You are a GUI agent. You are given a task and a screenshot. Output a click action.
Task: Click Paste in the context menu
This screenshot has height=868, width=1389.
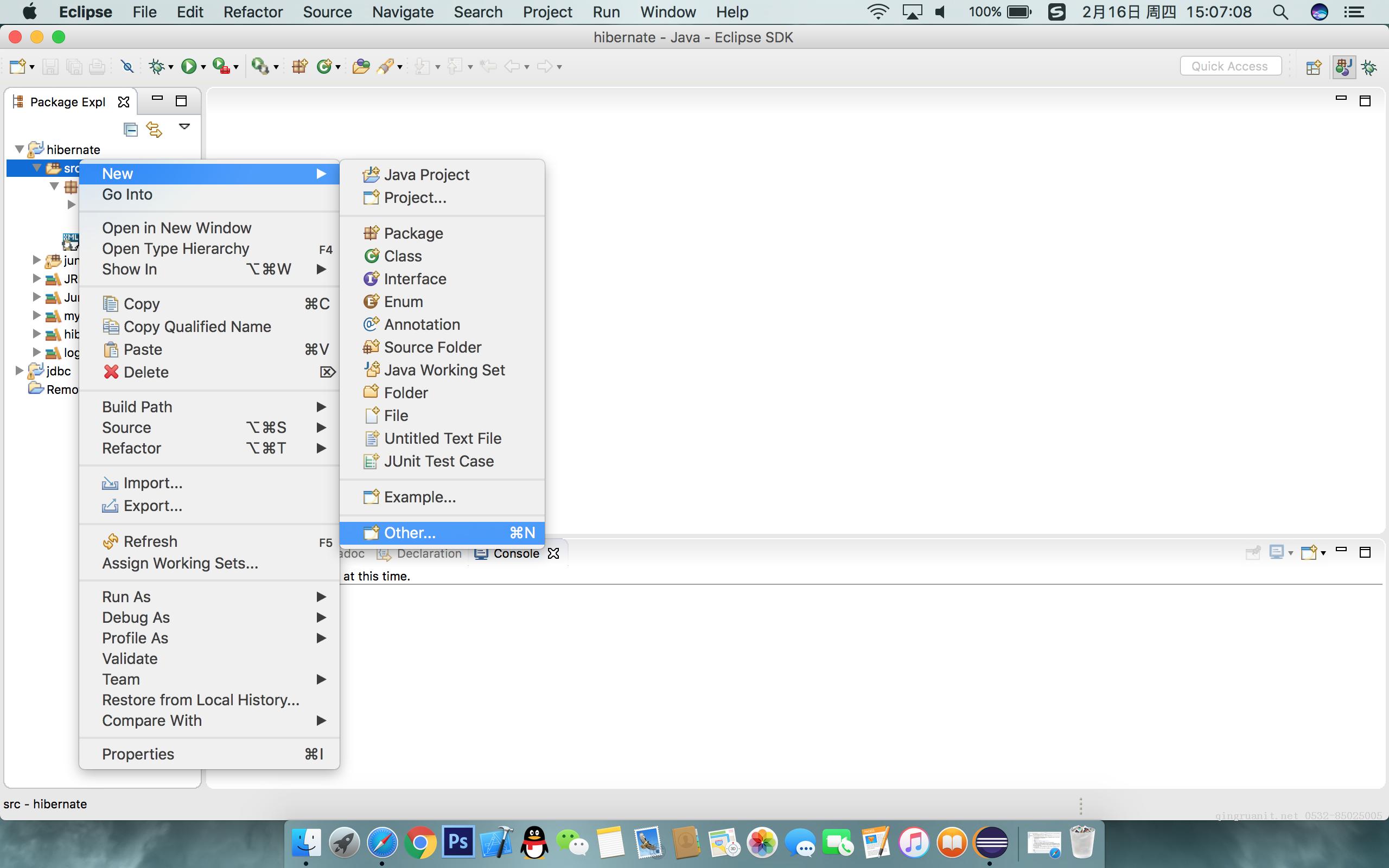click(209, 349)
